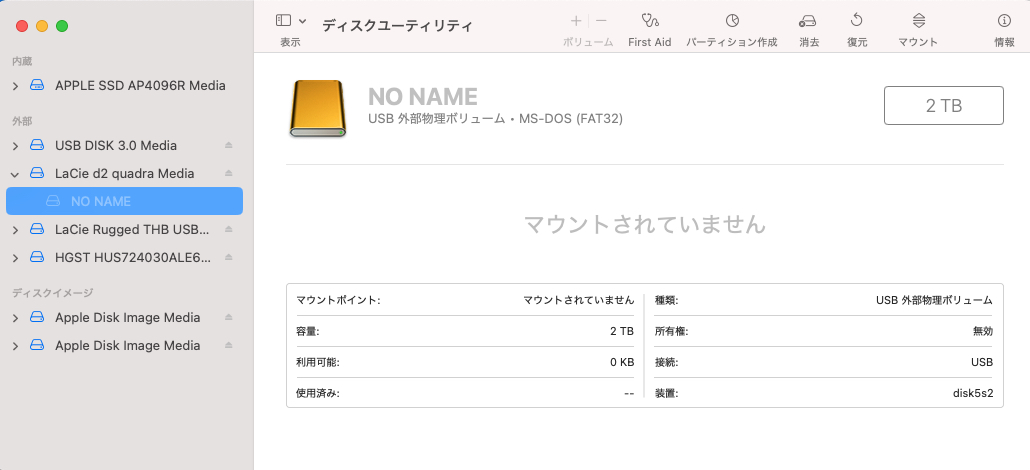
Task: Click the orange external drive image
Action: pyautogui.click(x=319, y=109)
